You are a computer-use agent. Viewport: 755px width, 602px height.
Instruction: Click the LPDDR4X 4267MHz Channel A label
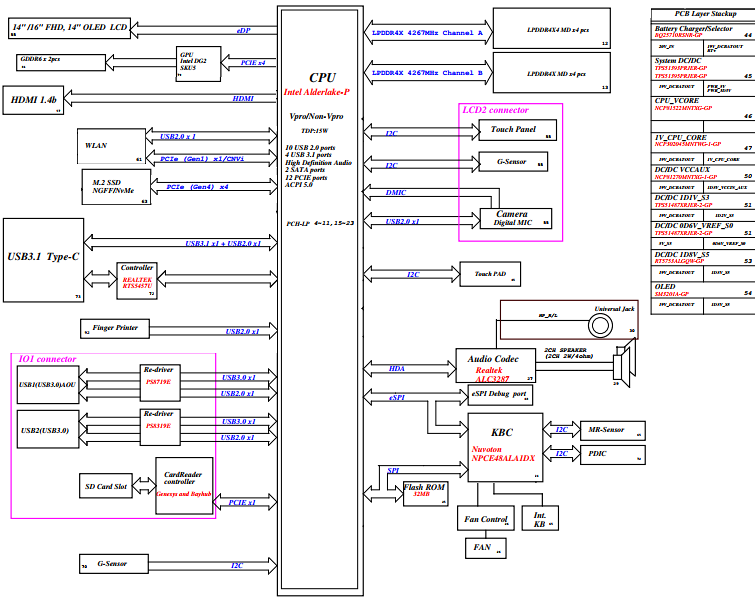click(x=427, y=33)
